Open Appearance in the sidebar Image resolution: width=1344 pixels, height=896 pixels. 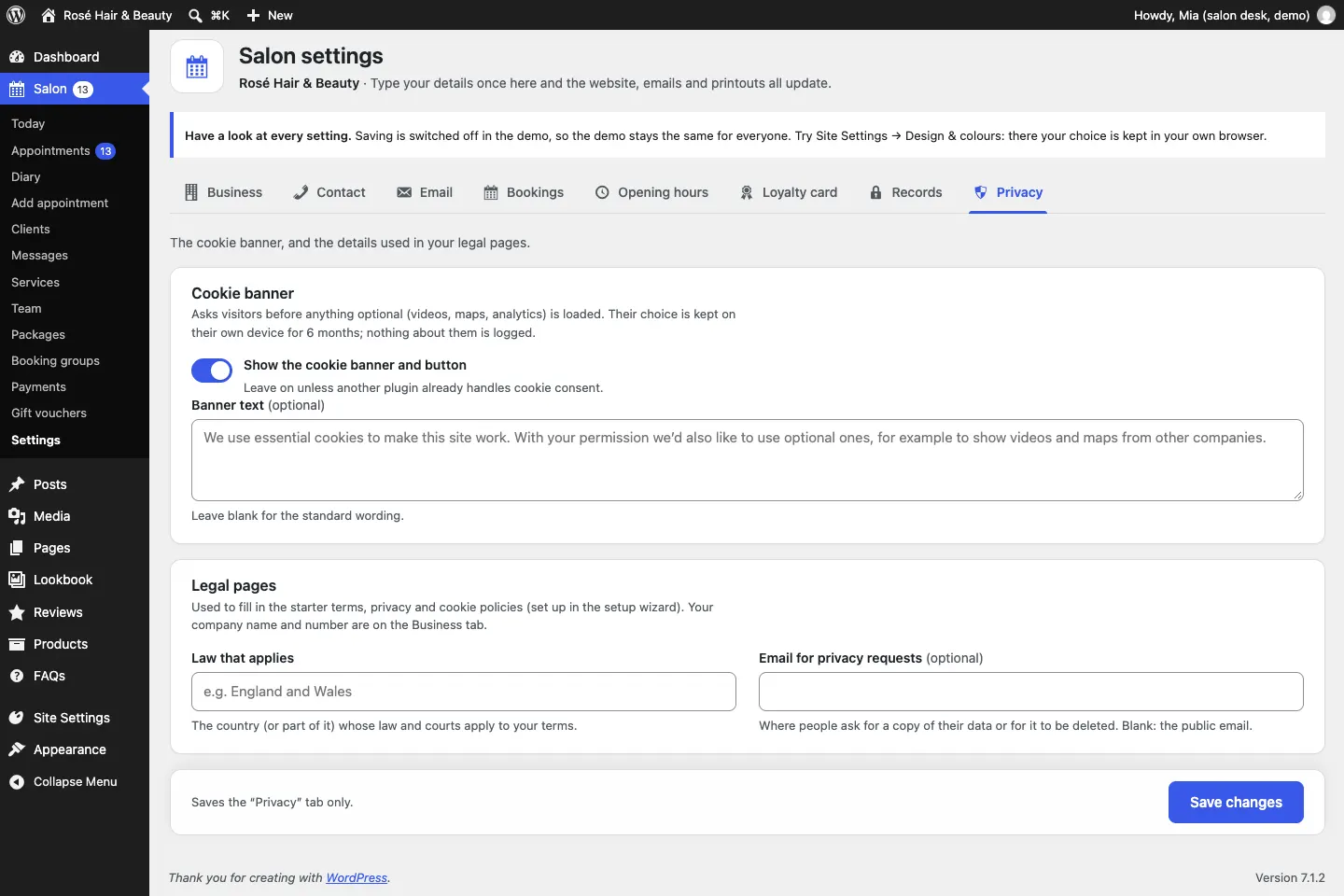(75, 749)
